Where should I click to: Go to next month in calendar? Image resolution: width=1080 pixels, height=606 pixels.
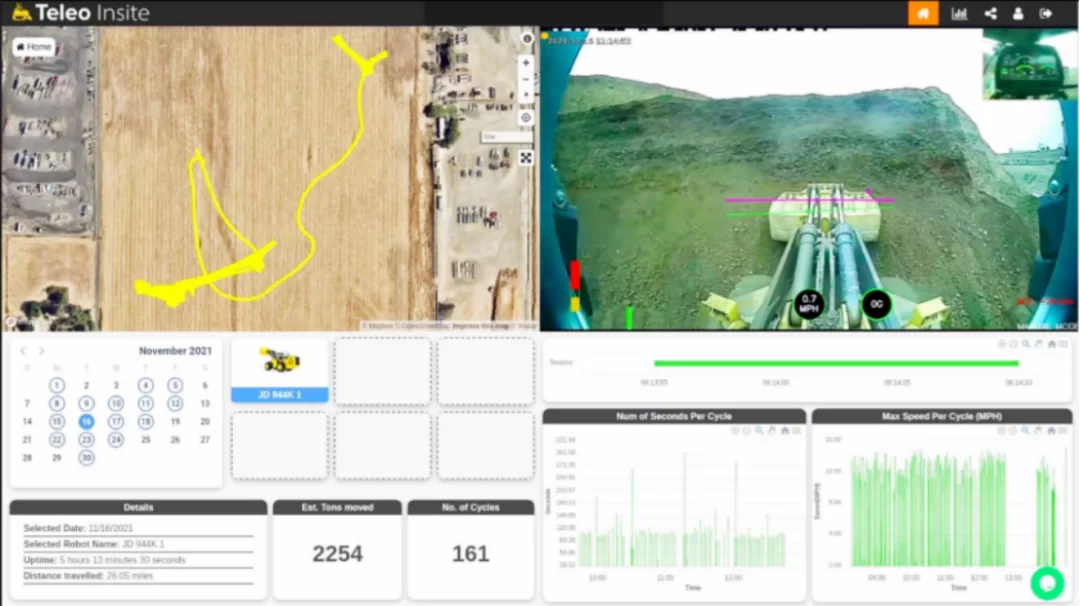coord(41,351)
